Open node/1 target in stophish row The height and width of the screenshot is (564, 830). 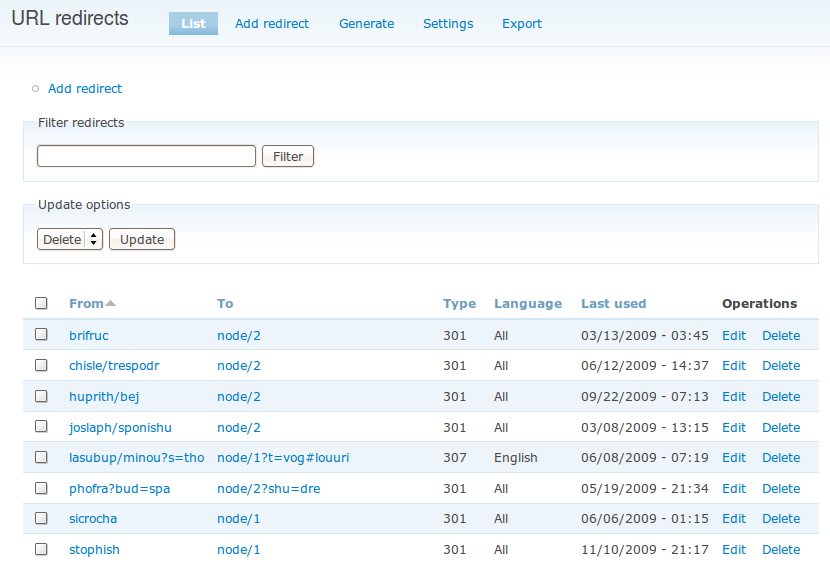tap(239, 550)
